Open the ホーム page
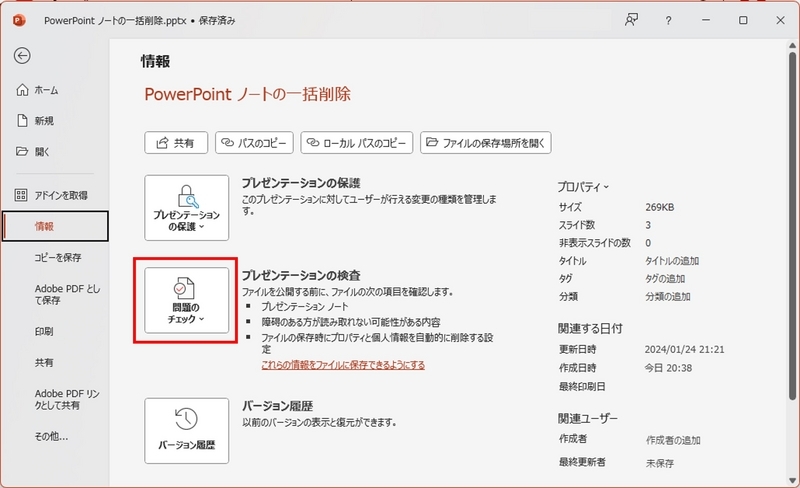 (x=55, y=90)
